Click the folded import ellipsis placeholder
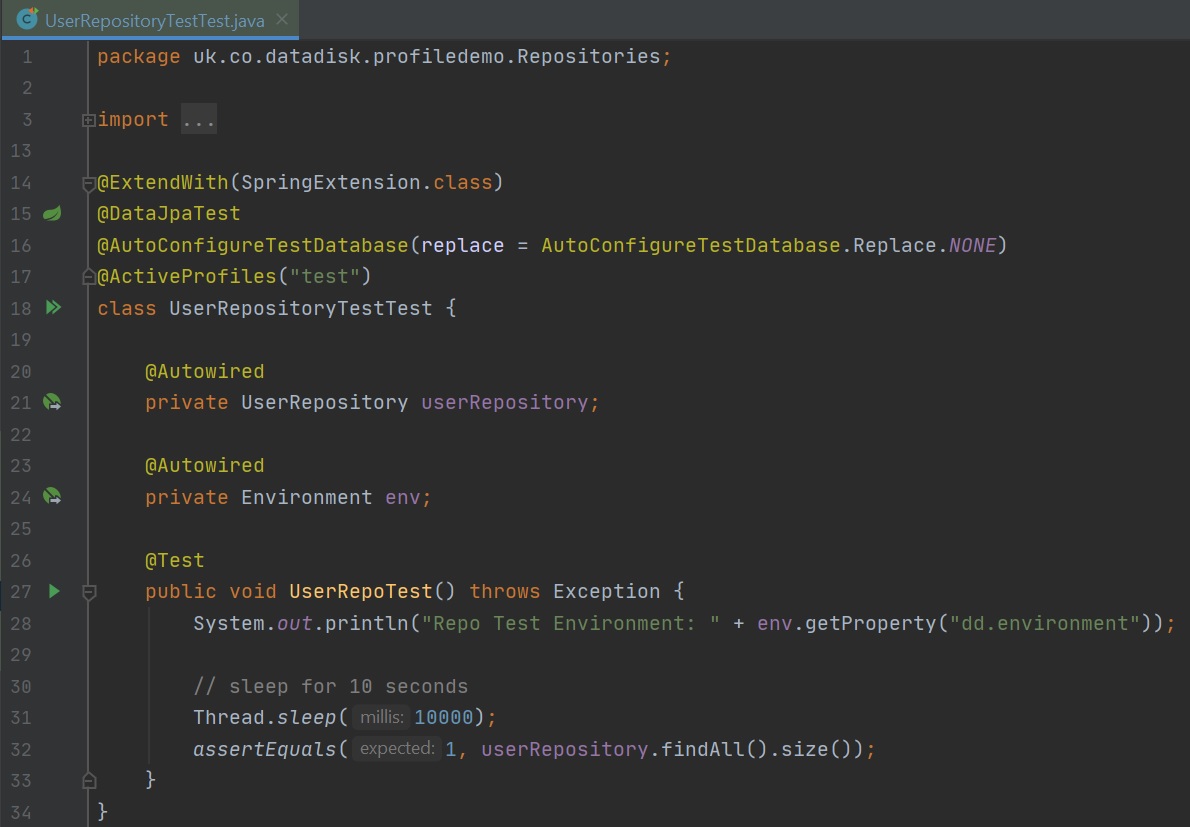1190x827 pixels. [x=199, y=120]
